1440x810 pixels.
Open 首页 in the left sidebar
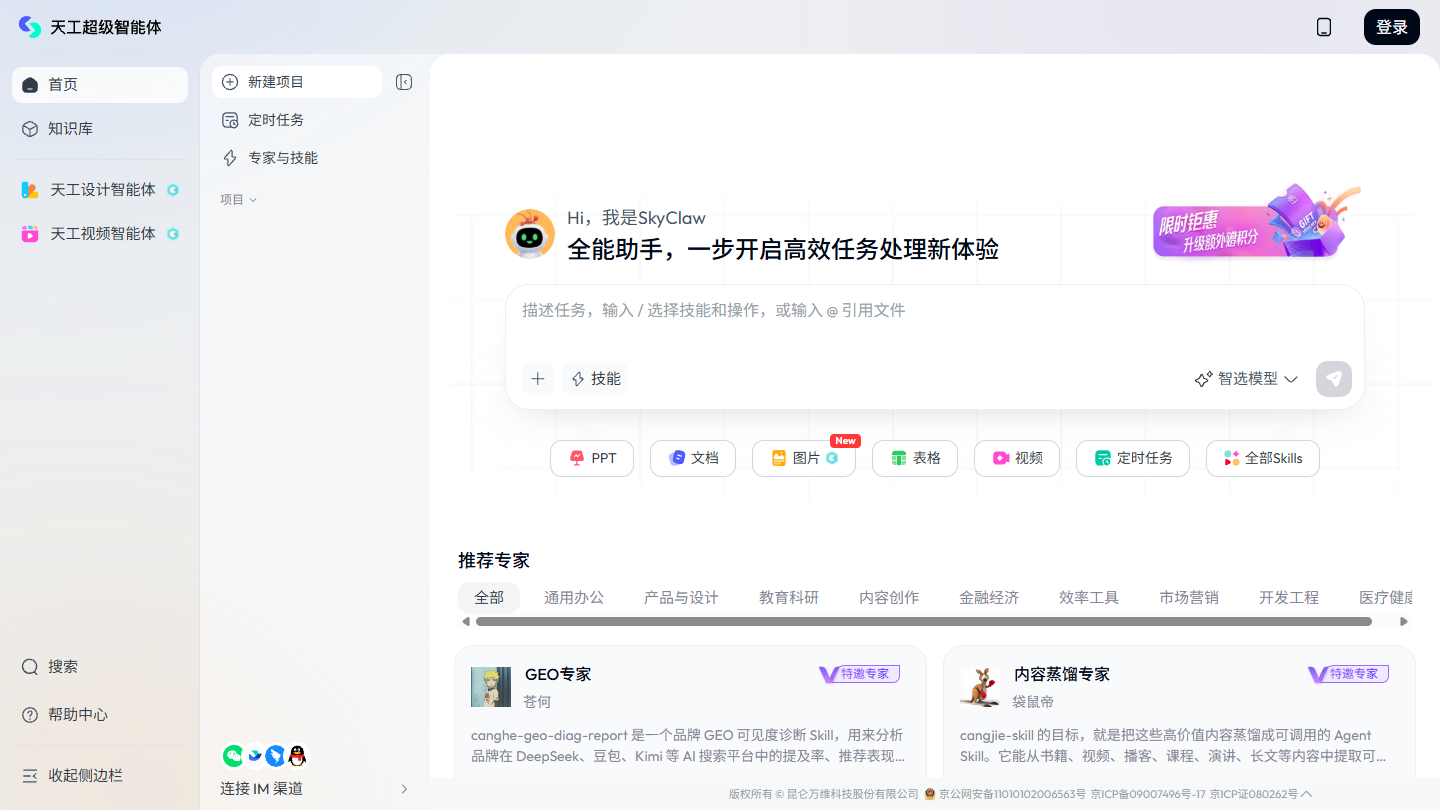coord(100,85)
